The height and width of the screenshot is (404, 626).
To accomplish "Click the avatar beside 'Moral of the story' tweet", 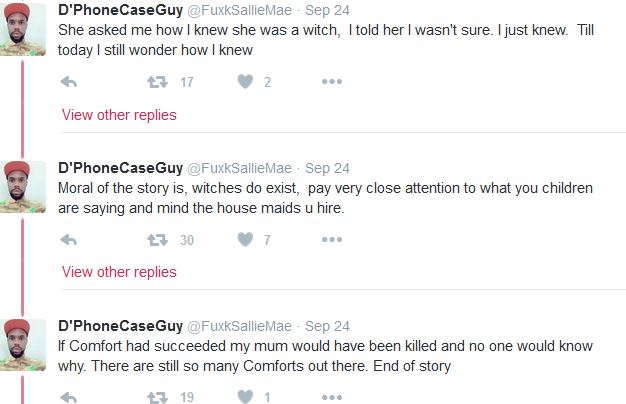I will click(x=22, y=186).
